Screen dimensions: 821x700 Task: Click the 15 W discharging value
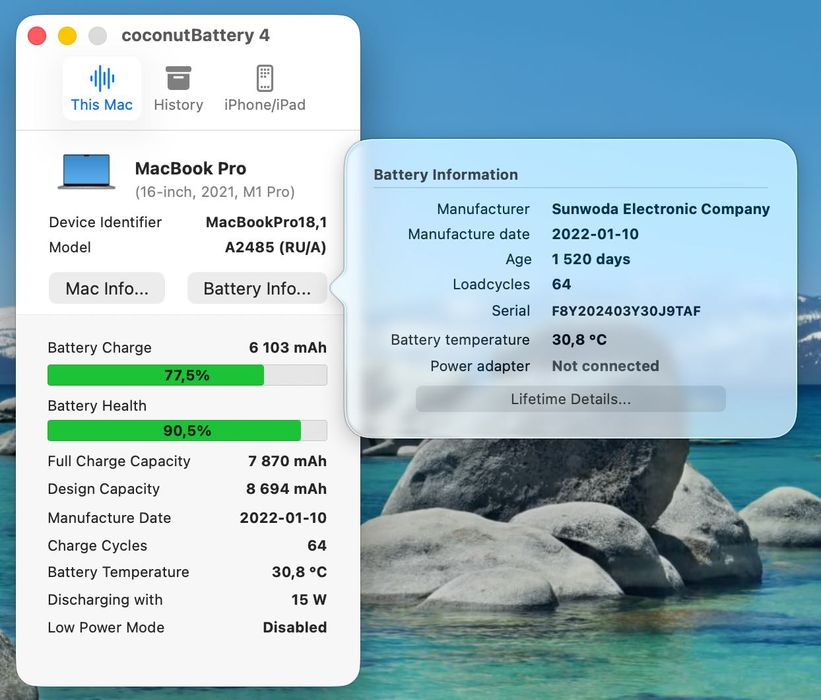click(x=309, y=599)
